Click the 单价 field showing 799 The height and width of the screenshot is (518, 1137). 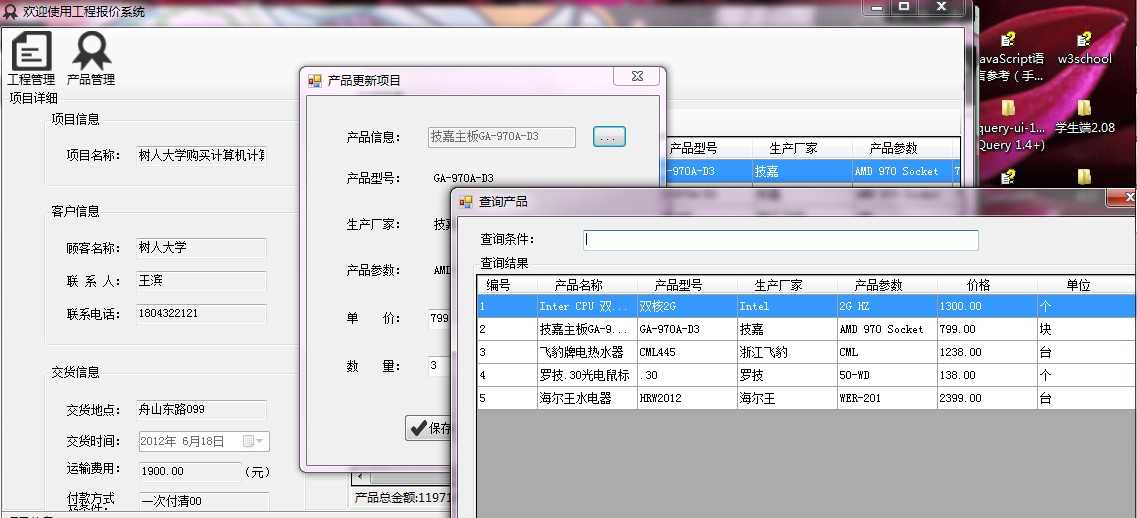click(x=440, y=318)
